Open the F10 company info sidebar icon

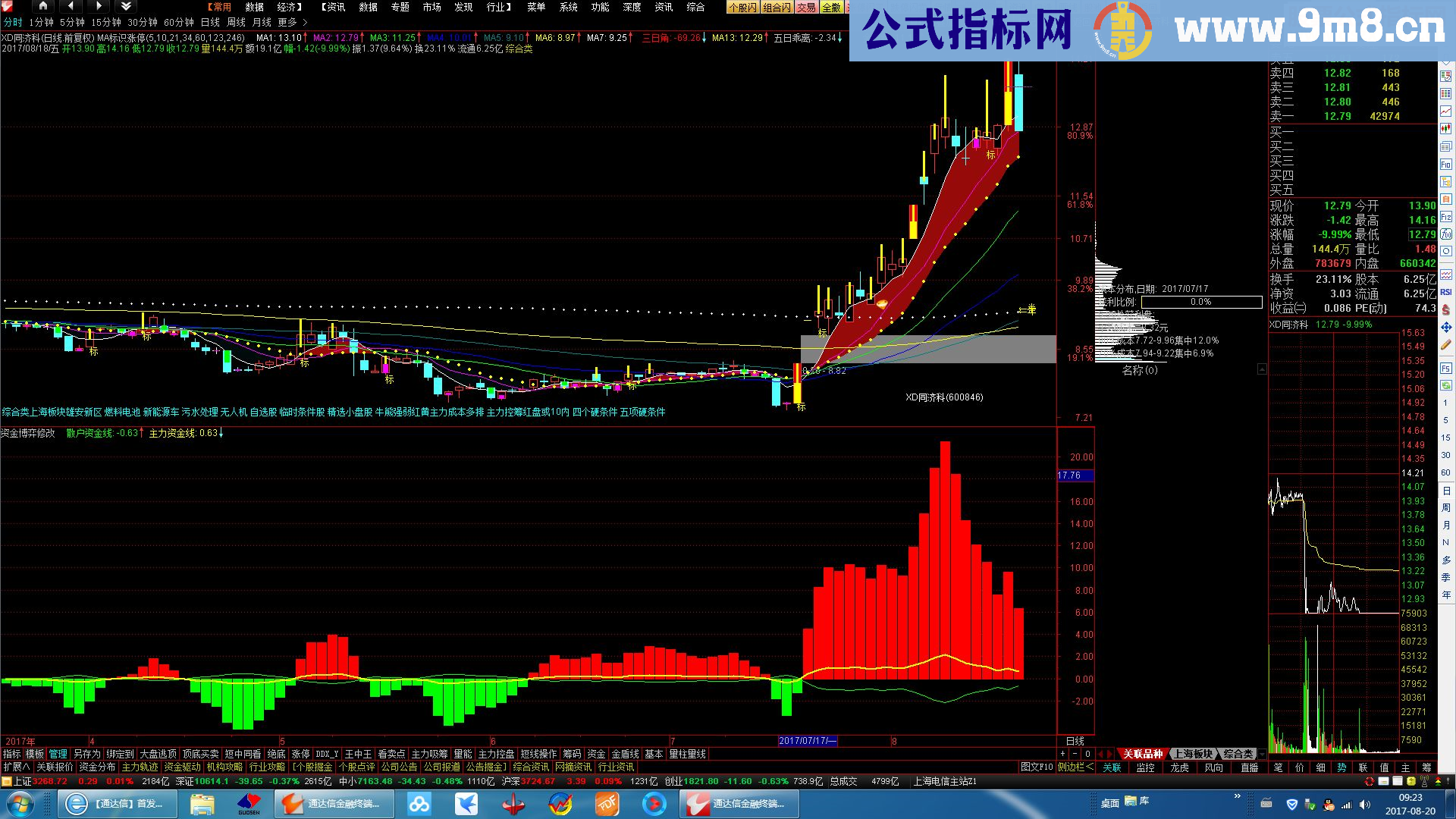point(1445,165)
